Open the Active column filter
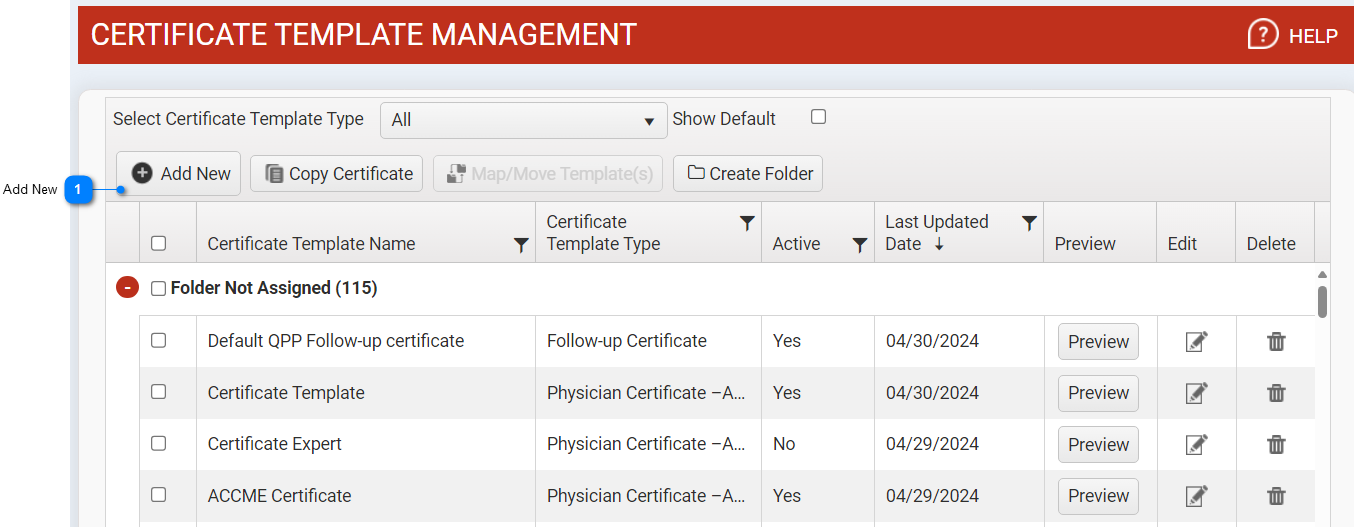Image resolution: width=1354 pixels, height=527 pixels. point(859,245)
